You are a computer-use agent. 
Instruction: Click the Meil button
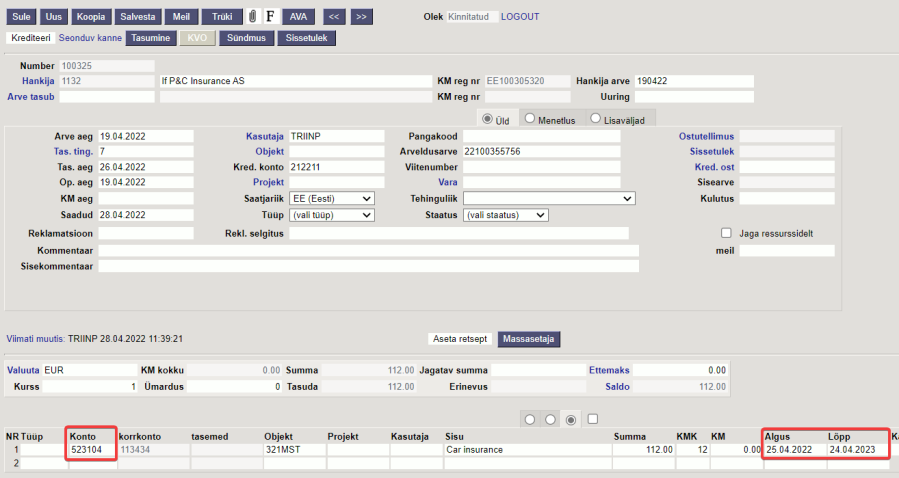click(x=181, y=17)
